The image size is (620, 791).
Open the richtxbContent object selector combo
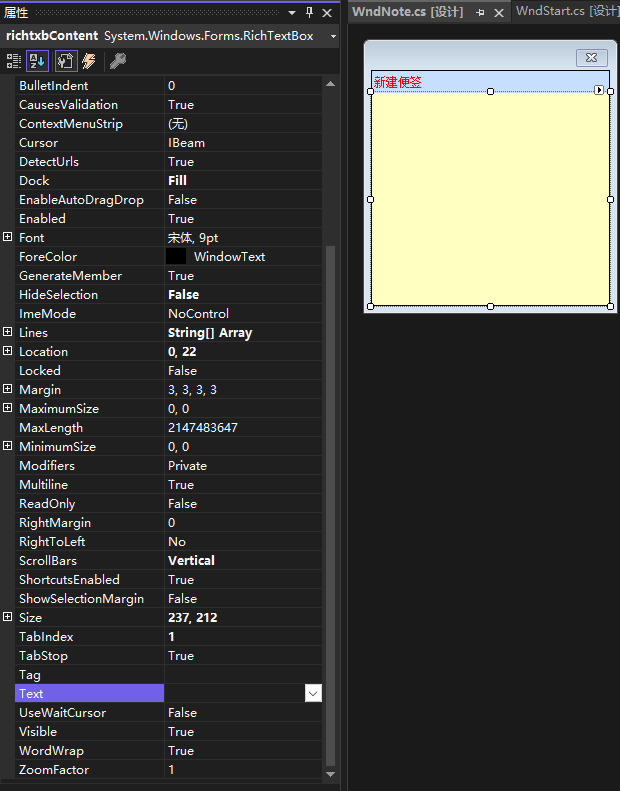coord(332,36)
